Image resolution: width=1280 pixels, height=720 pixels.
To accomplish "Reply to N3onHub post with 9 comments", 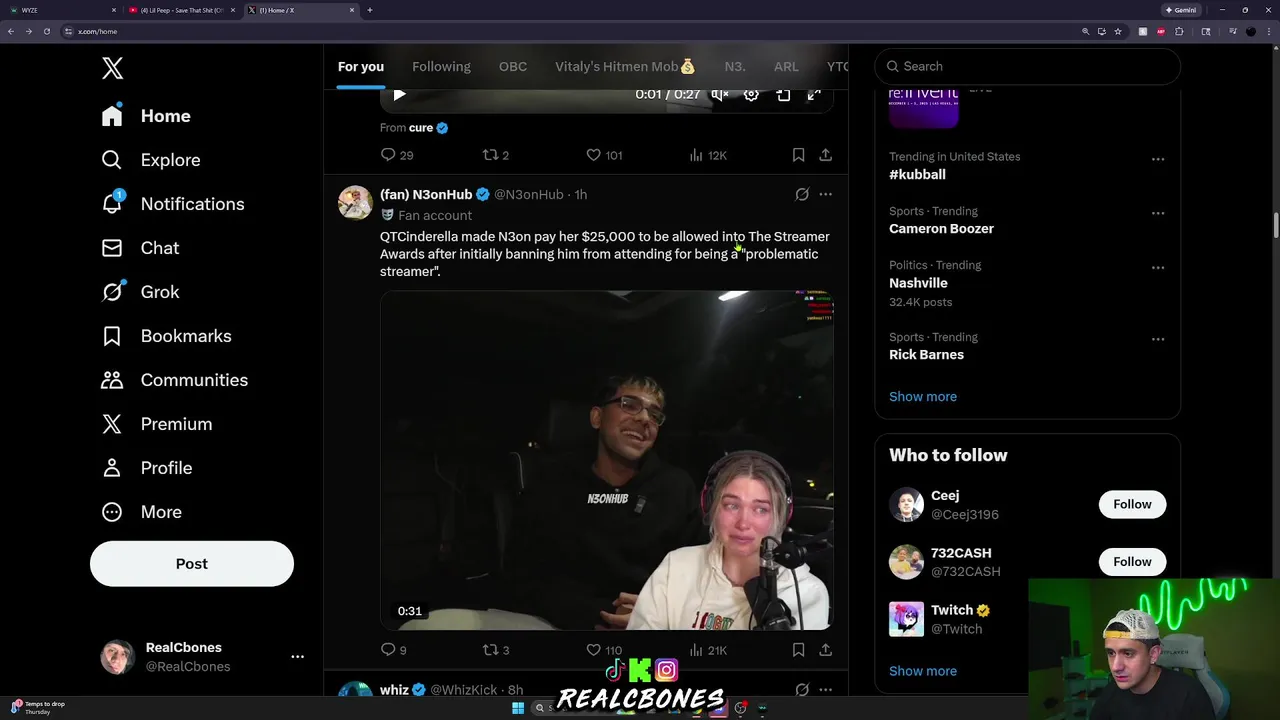I will click(393, 650).
